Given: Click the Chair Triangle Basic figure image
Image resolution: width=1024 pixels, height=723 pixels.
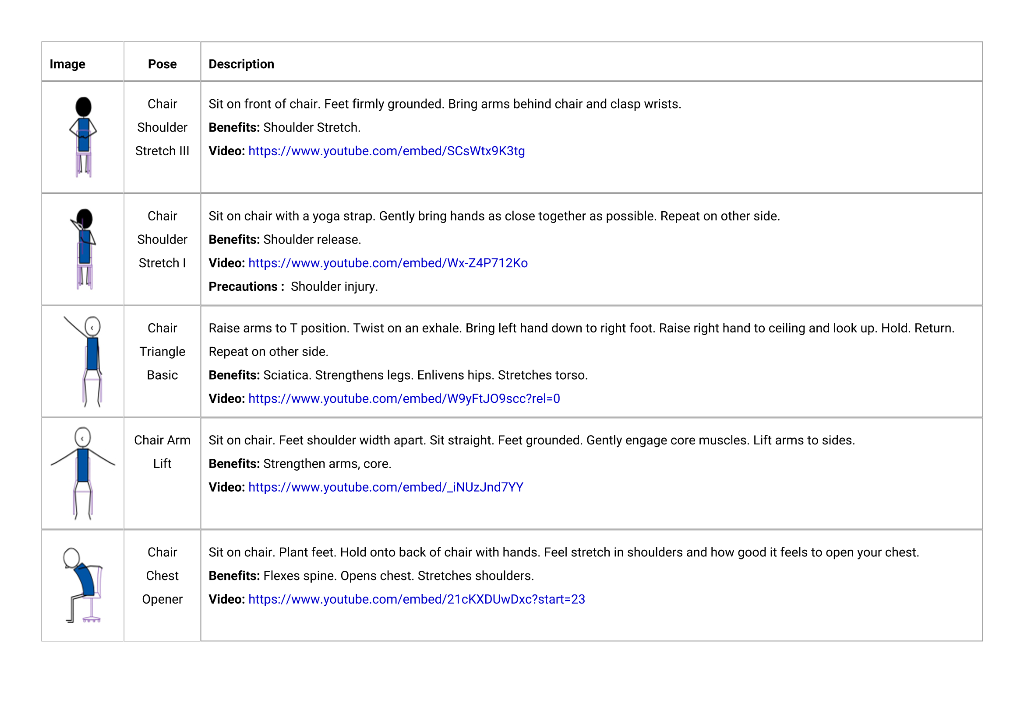Looking at the screenshot, I should pyautogui.click(x=84, y=361).
